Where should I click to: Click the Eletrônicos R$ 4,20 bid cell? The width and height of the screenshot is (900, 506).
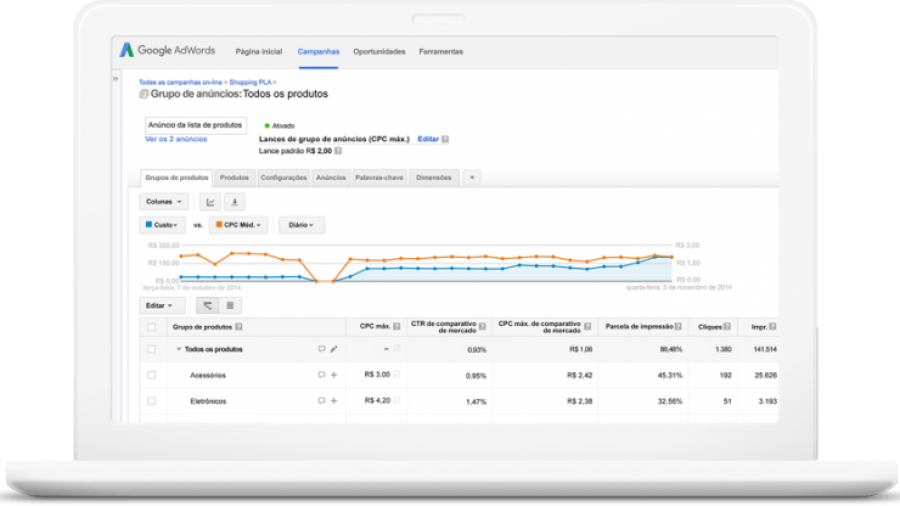coord(377,400)
